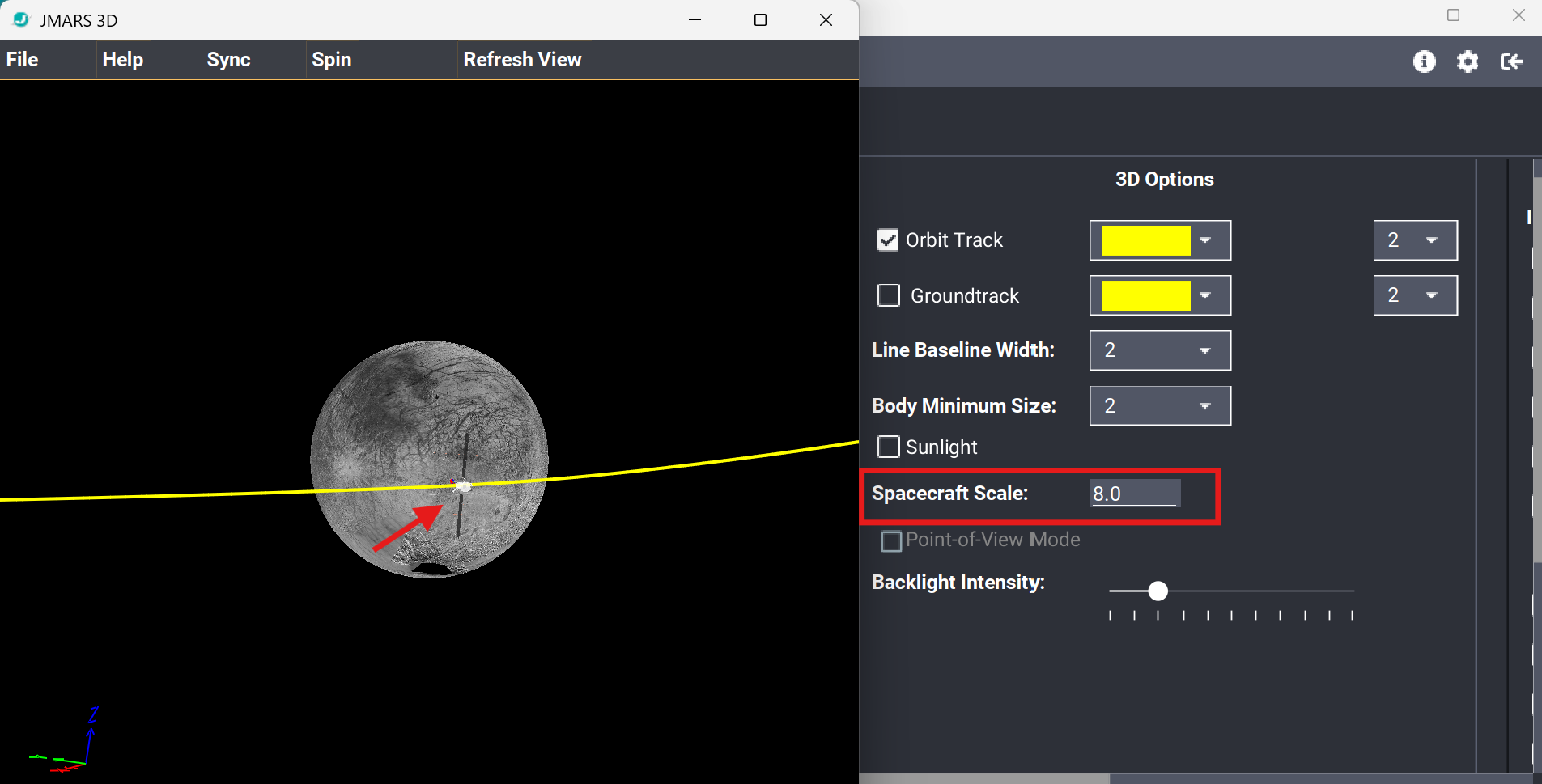Click the spacecraft model on the orbit

[x=461, y=486]
